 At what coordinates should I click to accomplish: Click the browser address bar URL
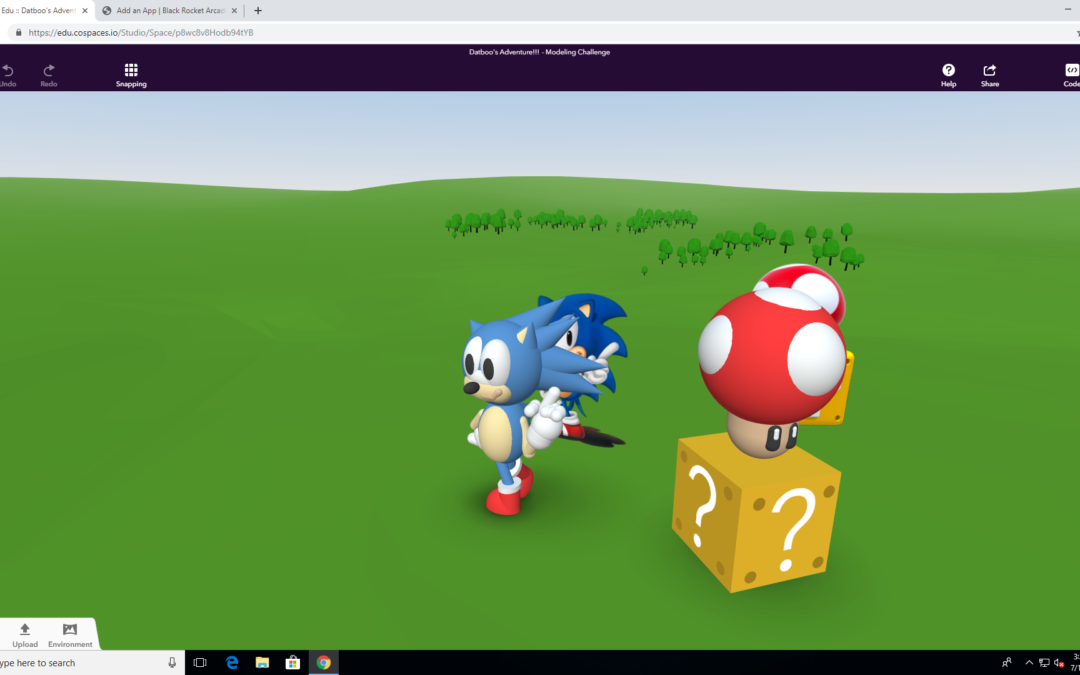141,32
